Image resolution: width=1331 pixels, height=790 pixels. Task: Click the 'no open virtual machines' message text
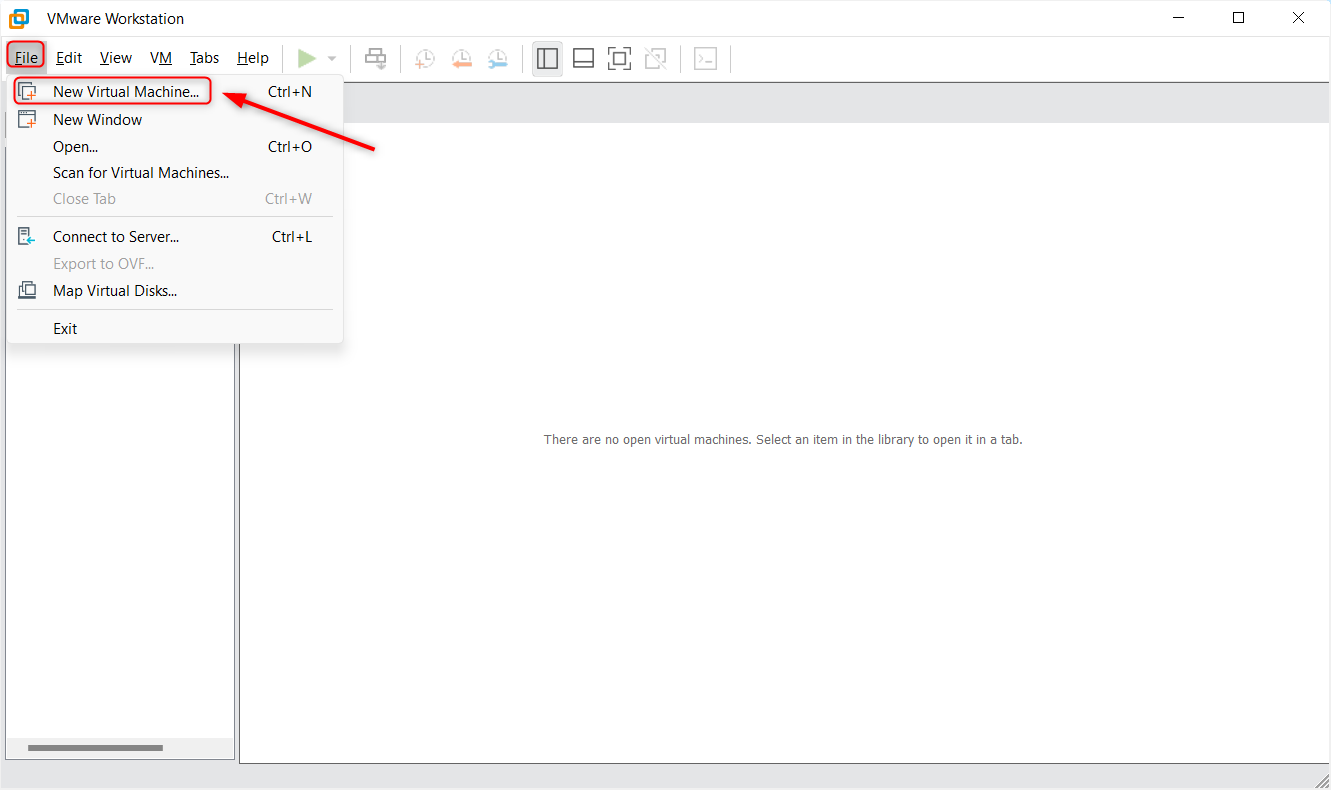(783, 439)
